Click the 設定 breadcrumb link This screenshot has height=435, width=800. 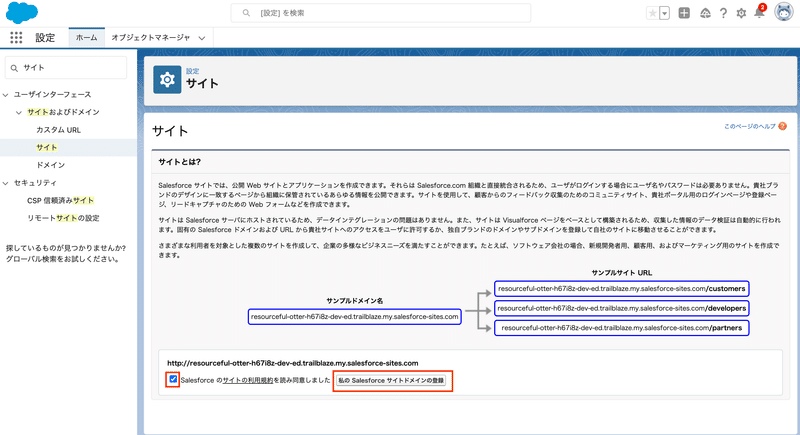tap(192, 71)
